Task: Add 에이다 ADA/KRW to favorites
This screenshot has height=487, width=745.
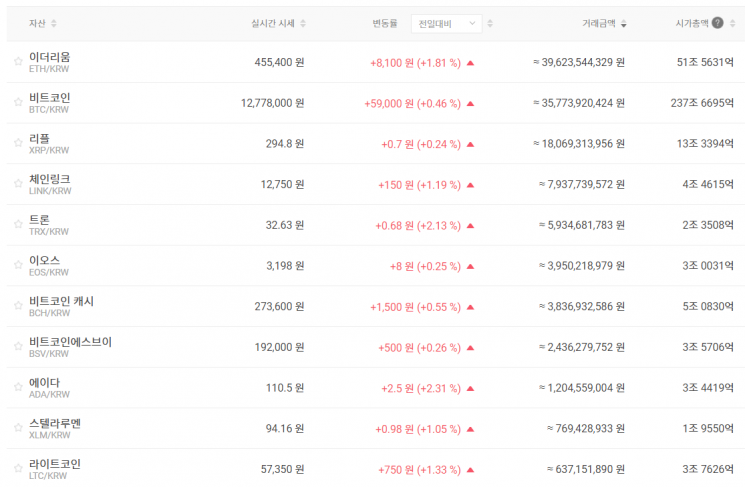Action: (18, 387)
